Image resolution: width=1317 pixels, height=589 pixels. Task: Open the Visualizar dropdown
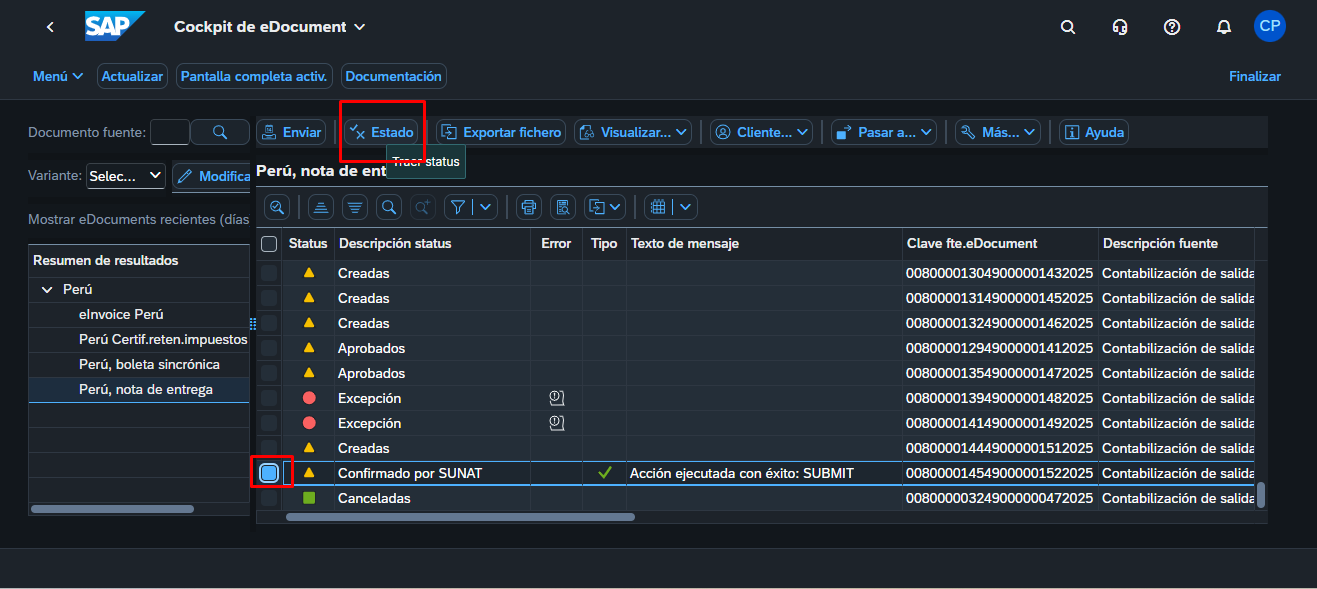[x=633, y=132]
